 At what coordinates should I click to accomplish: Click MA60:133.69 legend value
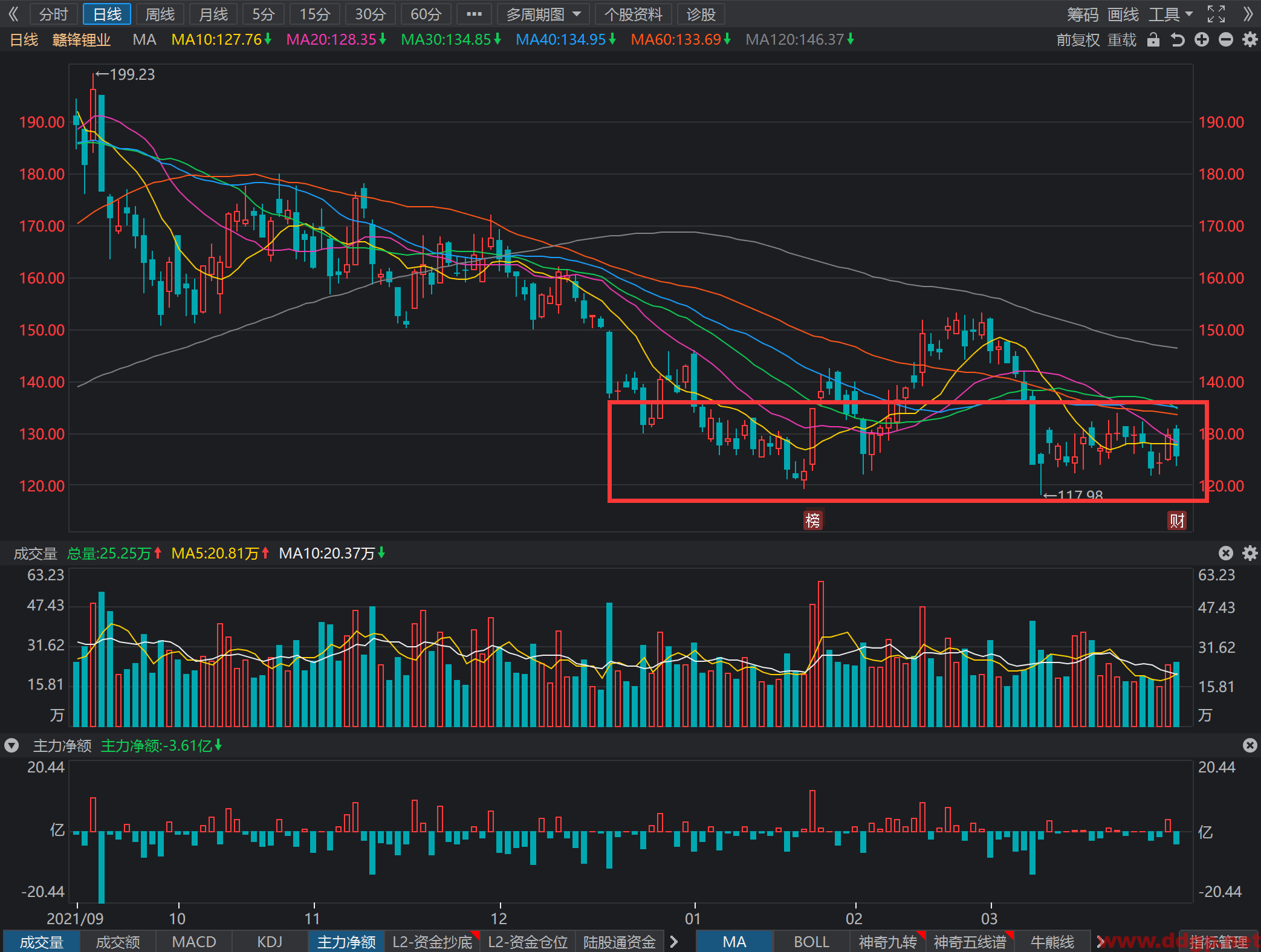click(x=681, y=40)
